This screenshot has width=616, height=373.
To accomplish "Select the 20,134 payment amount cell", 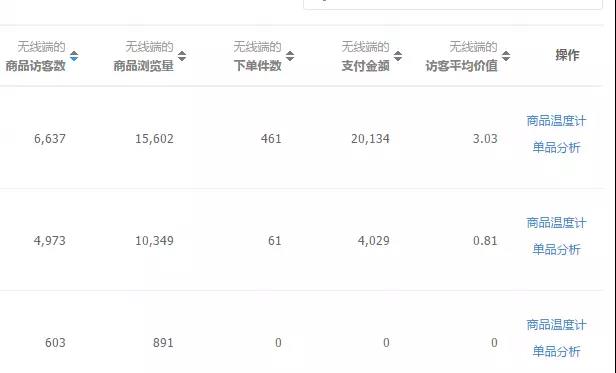I will (370, 139).
